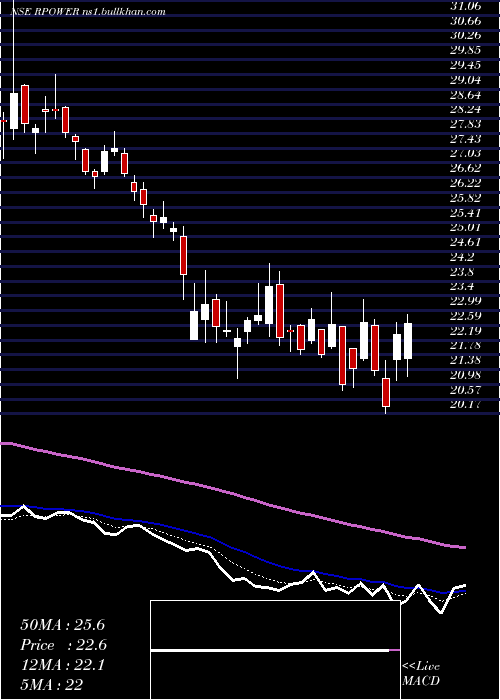Click the 27.03 price axis label
The width and height of the screenshot is (500, 700).
tap(466, 154)
